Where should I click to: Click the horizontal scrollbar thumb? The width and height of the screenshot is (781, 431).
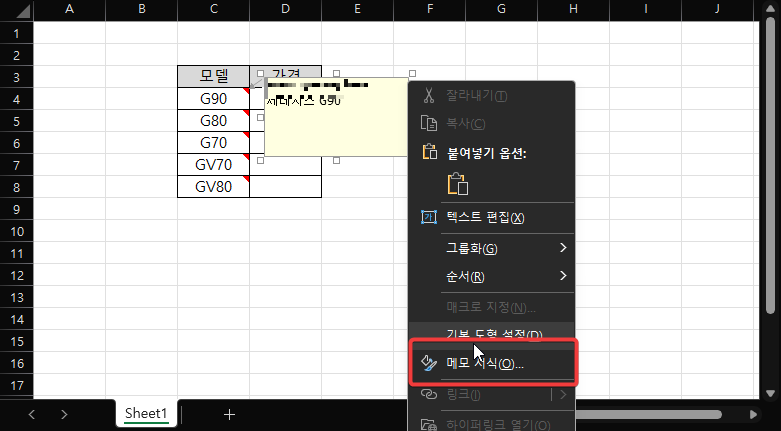click(x=648, y=414)
